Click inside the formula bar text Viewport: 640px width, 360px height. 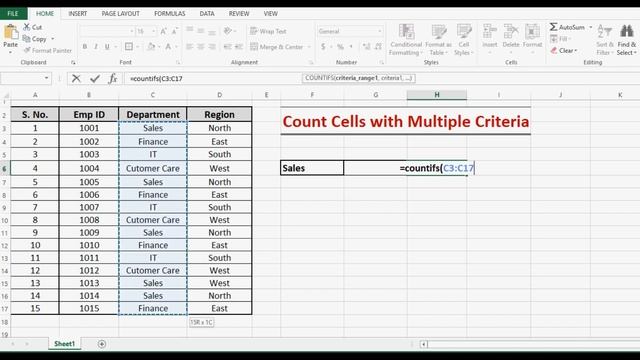tap(156, 78)
